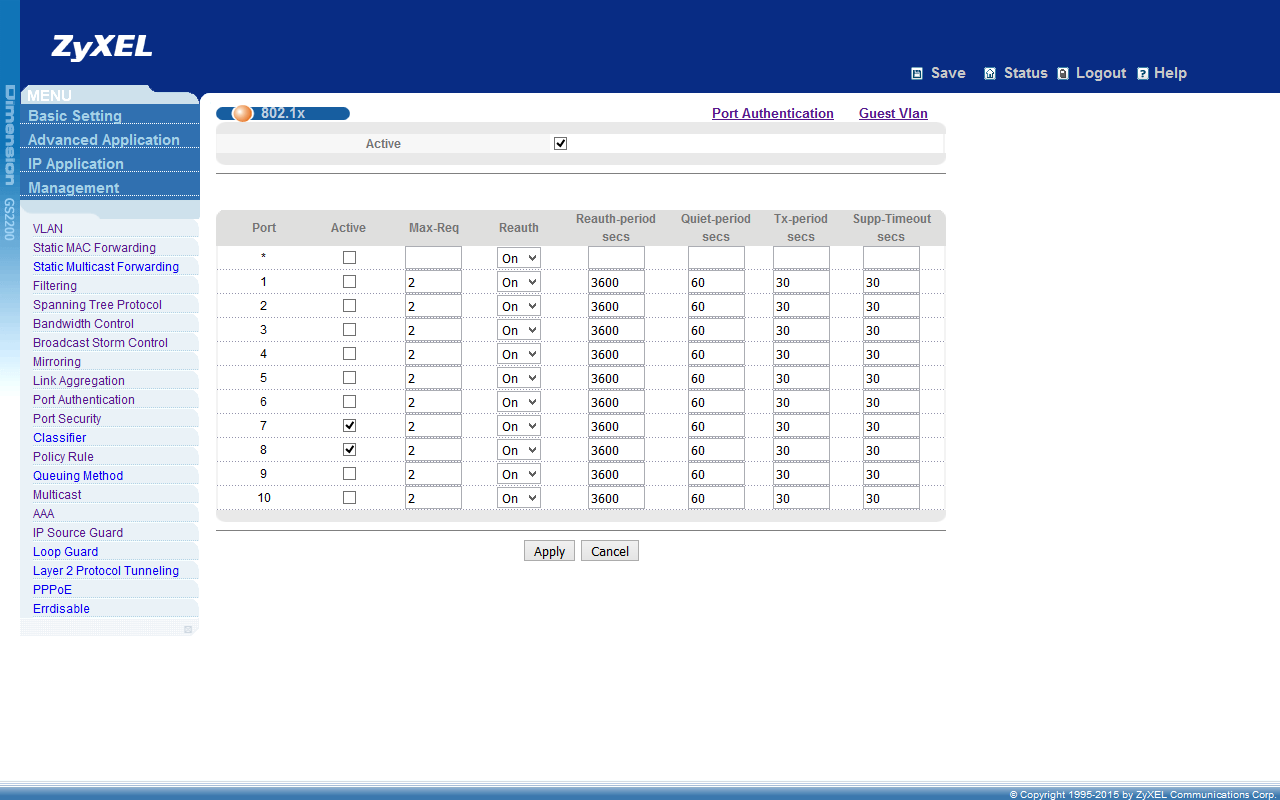Expand the Reauth dropdown for port 8
Image resolution: width=1280 pixels, height=800 pixels.
[519, 450]
